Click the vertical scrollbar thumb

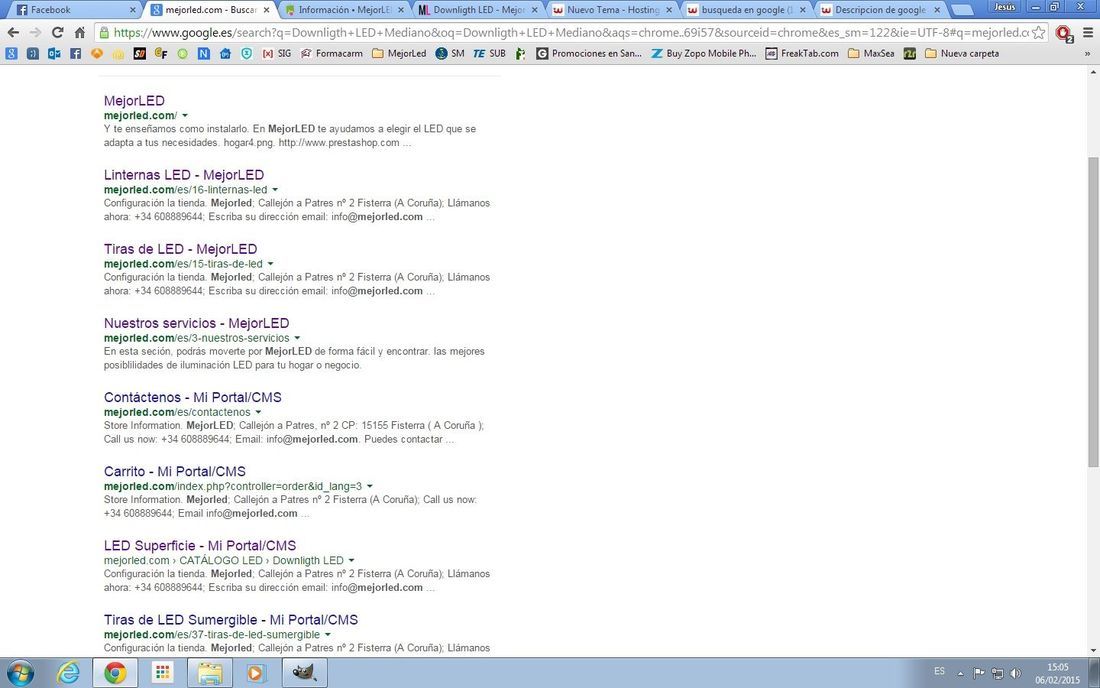pyautogui.click(x=1093, y=311)
